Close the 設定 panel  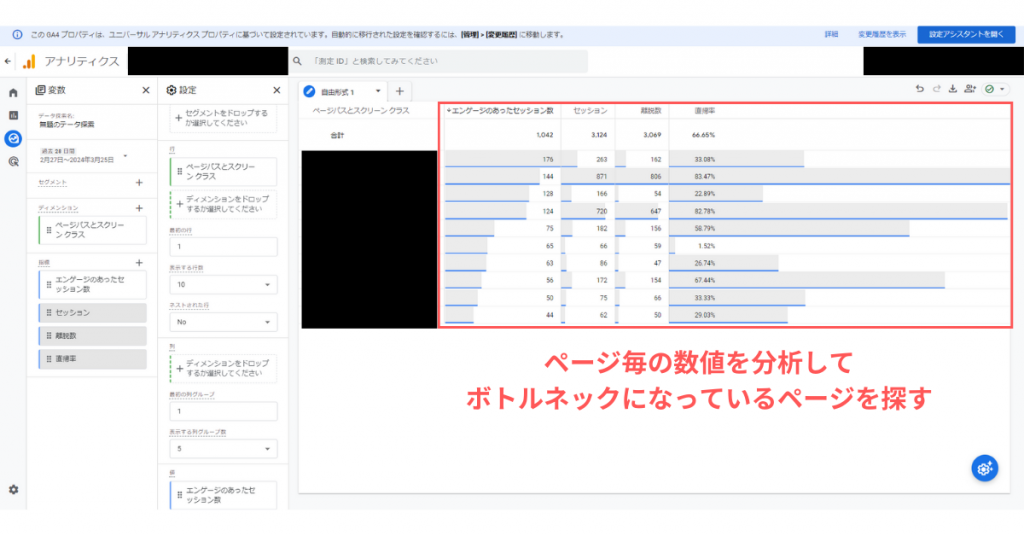(x=277, y=90)
